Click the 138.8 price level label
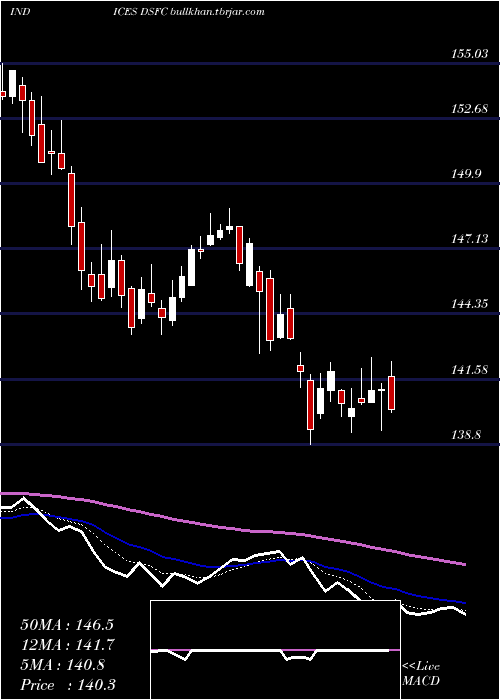Viewport: 500px width, 700px height. (x=466, y=434)
